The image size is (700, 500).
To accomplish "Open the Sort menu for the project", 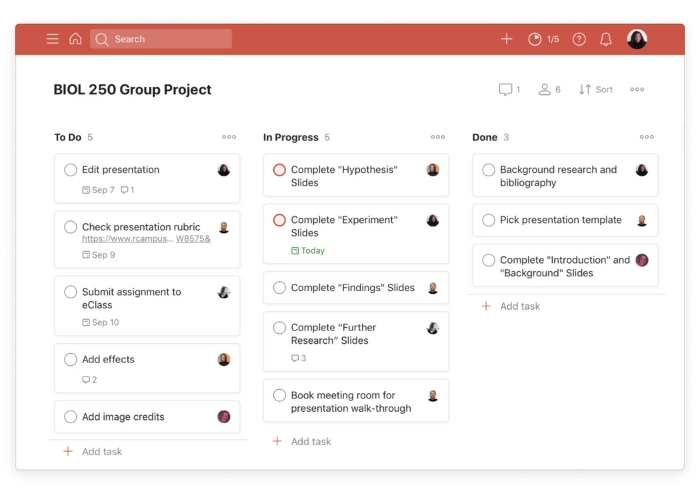I will pyautogui.click(x=596, y=90).
